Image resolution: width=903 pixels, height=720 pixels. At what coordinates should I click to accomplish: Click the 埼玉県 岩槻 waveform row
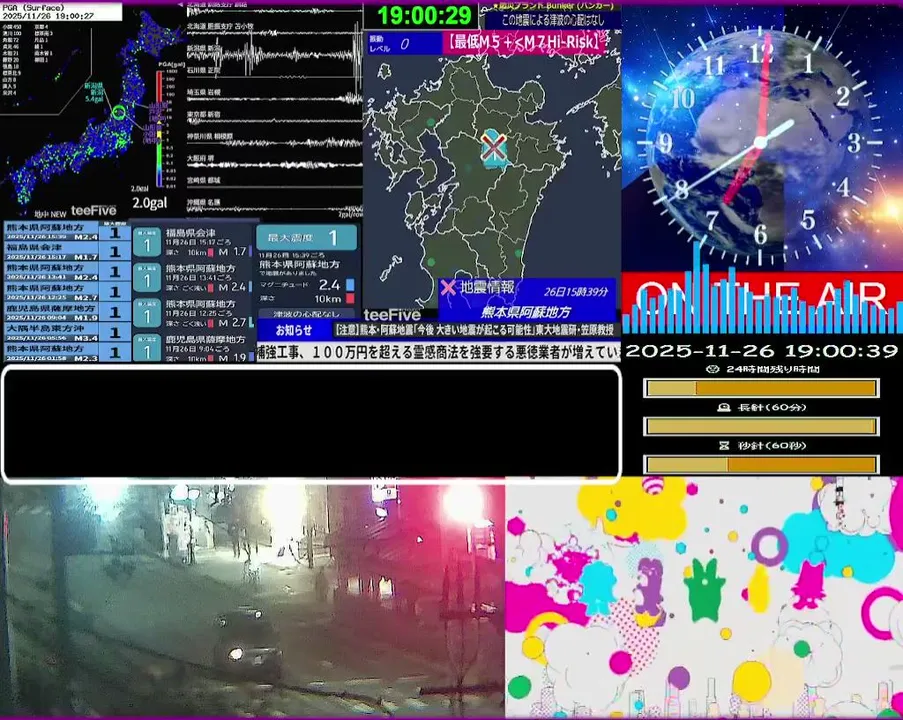[x=275, y=96]
